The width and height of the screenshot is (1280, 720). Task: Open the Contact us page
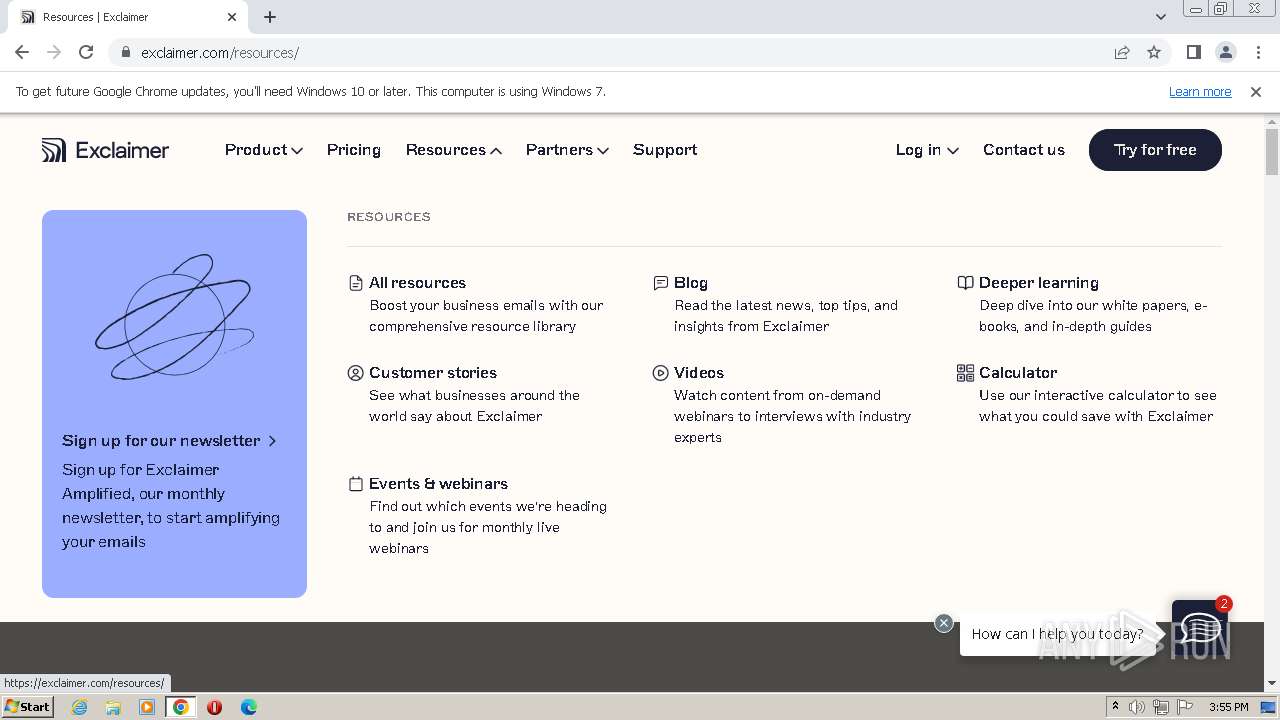[x=1024, y=150]
